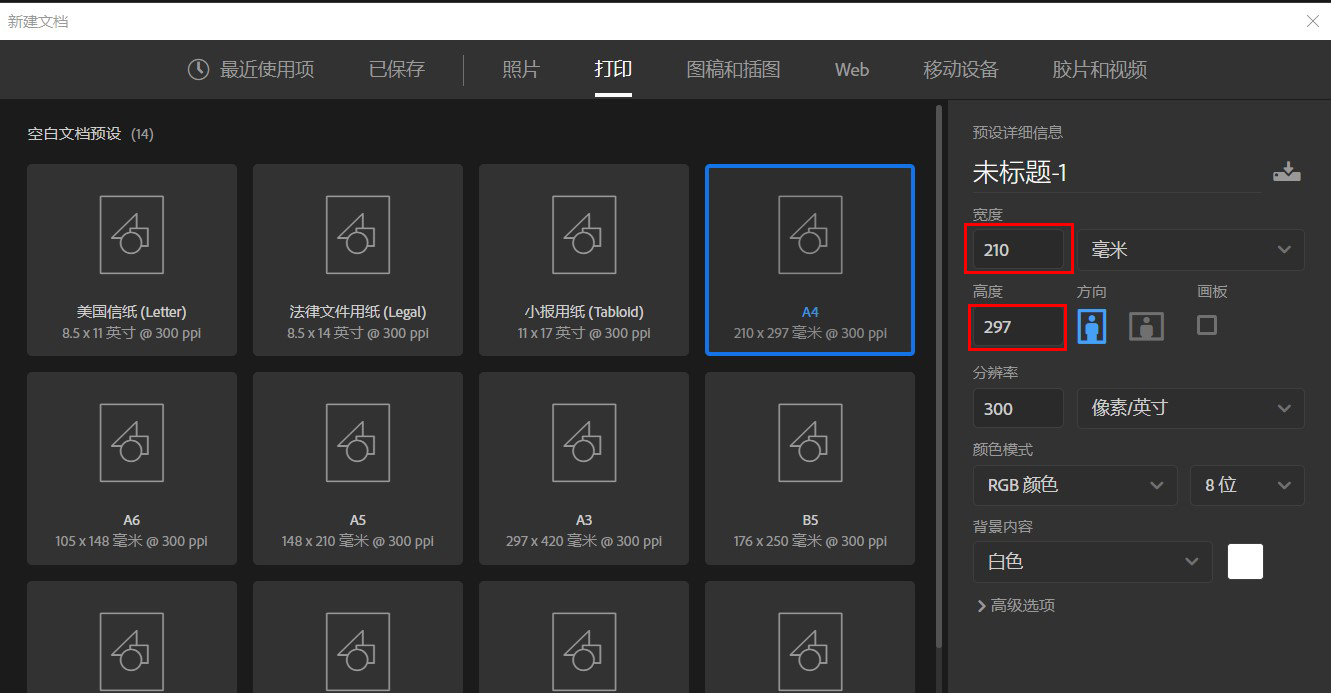Select the A4 preset thumbnail
1331x693 pixels.
click(809, 259)
